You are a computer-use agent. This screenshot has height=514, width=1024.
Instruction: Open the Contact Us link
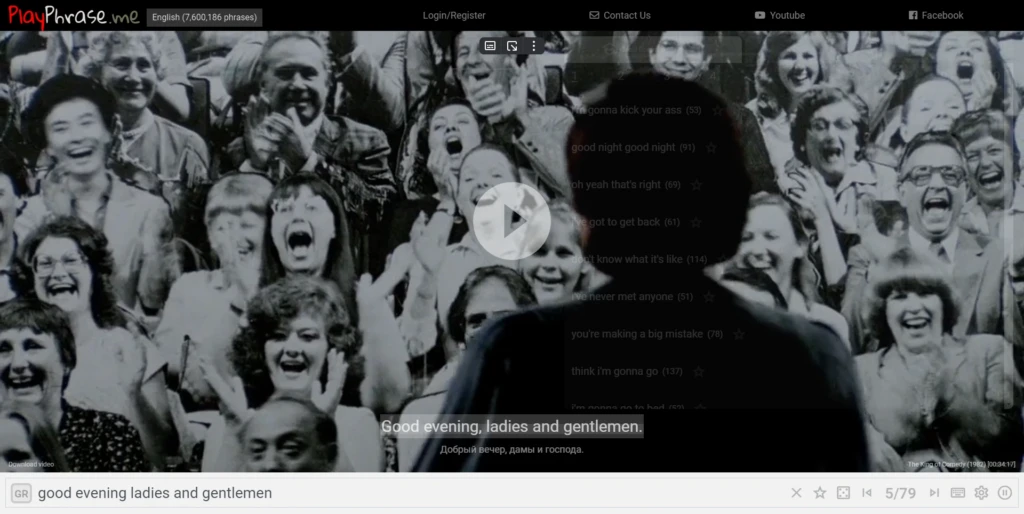point(620,16)
